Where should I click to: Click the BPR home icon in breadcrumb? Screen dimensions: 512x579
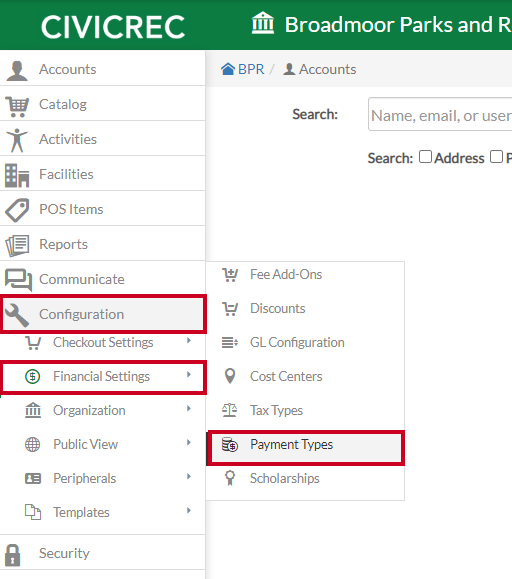pos(228,69)
